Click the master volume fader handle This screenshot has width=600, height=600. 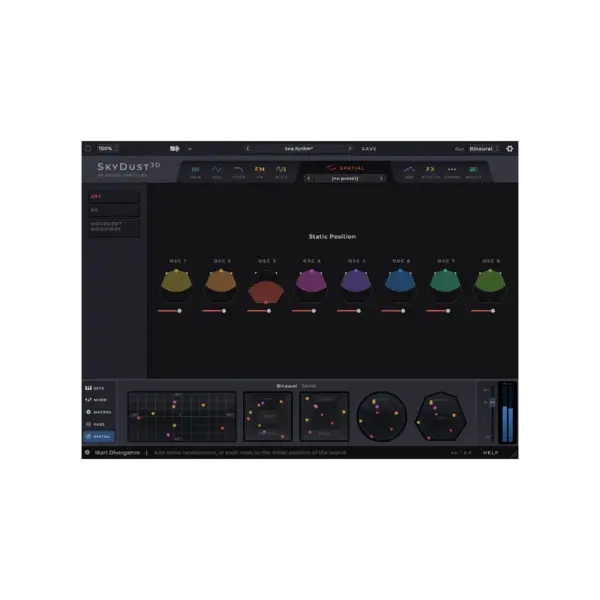[492, 402]
